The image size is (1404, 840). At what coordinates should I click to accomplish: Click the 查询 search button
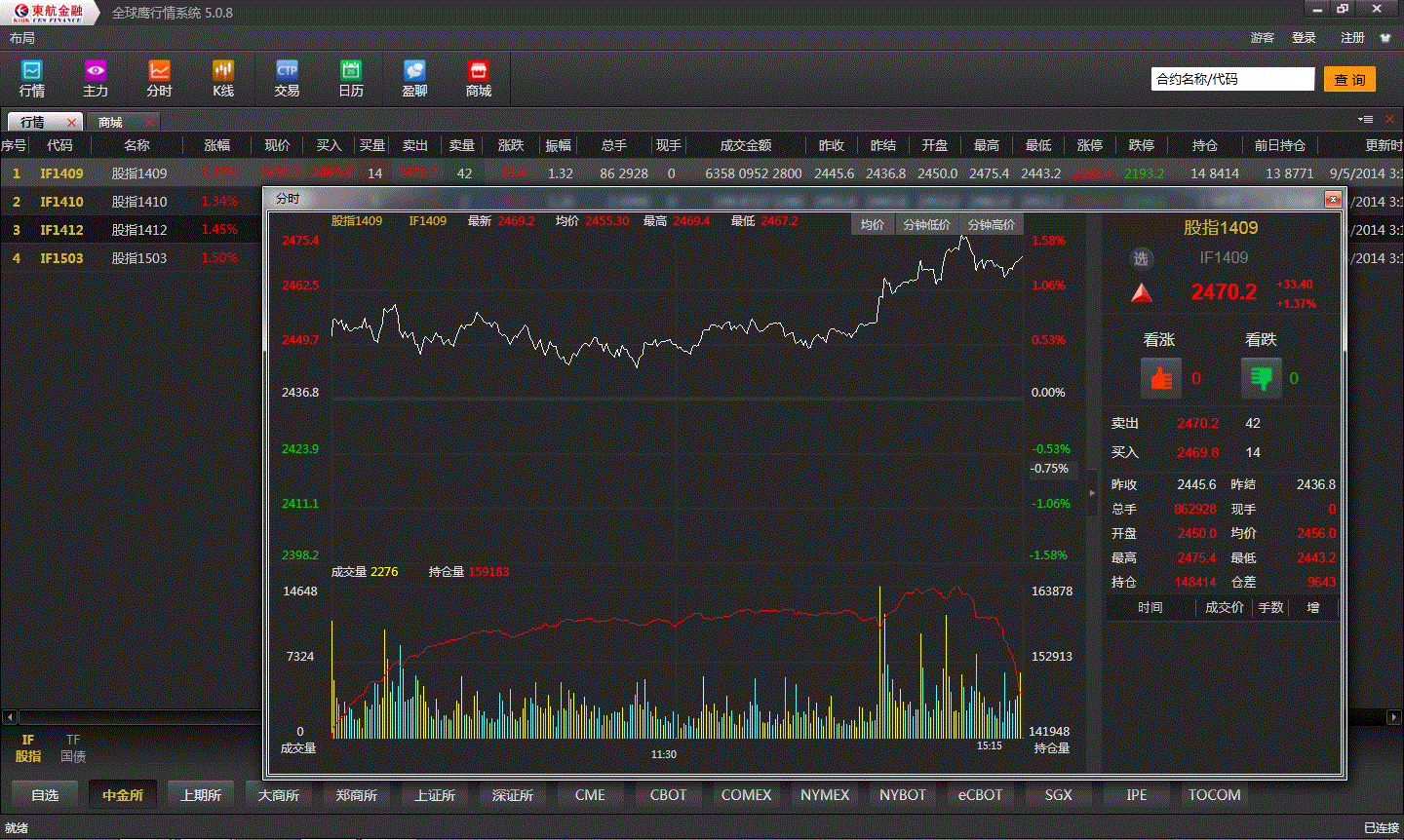(1349, 80)
